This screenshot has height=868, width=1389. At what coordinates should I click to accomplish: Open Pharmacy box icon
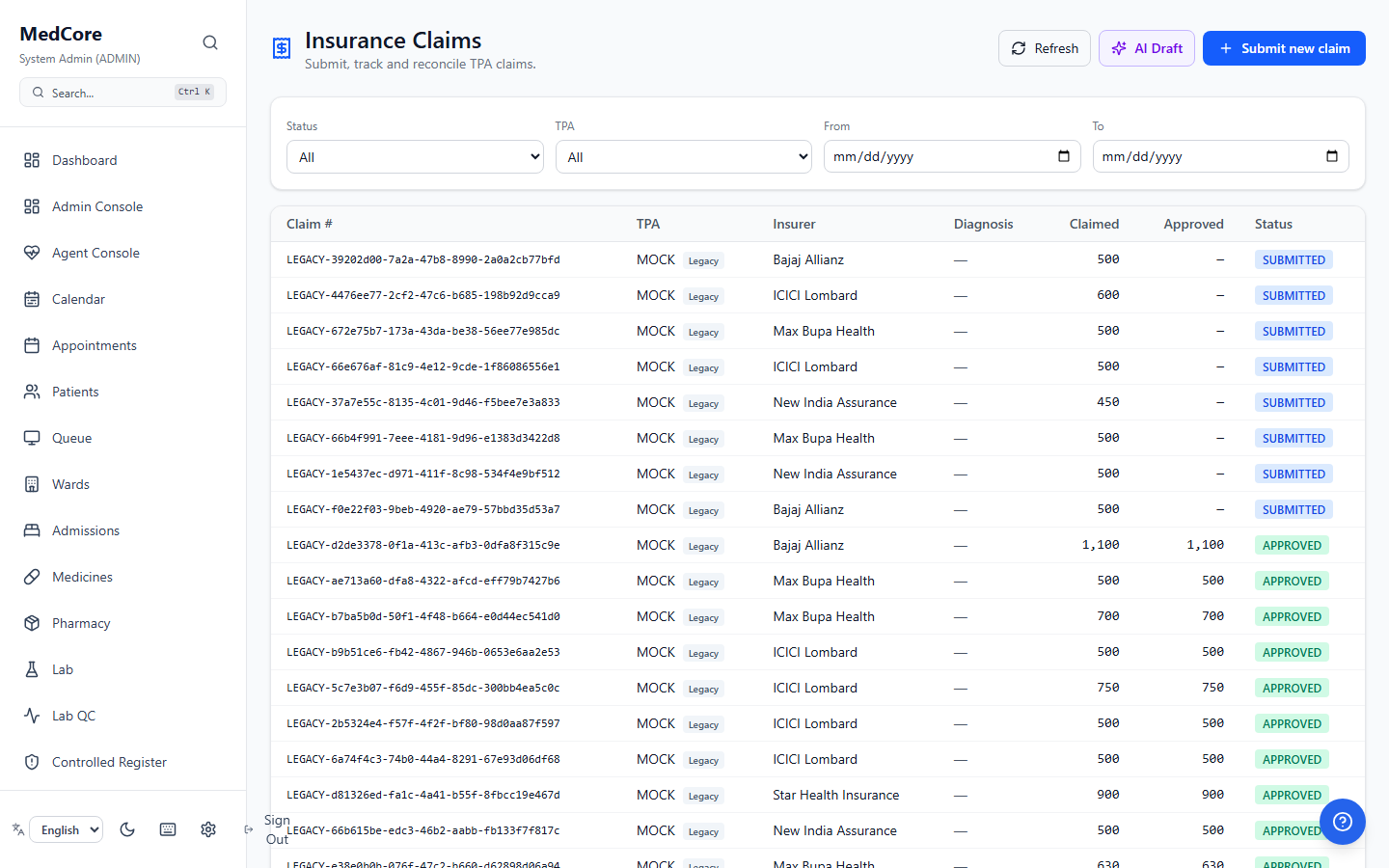click(x=32, y=623)
